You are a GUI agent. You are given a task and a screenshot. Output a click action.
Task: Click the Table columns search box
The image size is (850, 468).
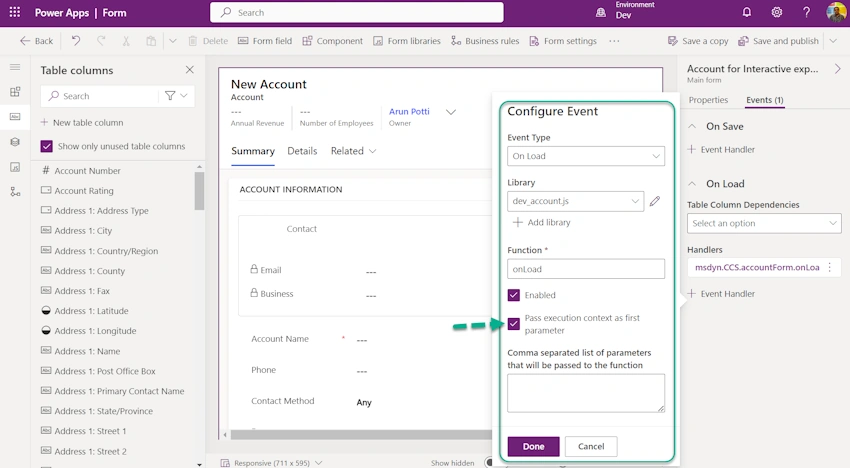[x=100, y=96]
